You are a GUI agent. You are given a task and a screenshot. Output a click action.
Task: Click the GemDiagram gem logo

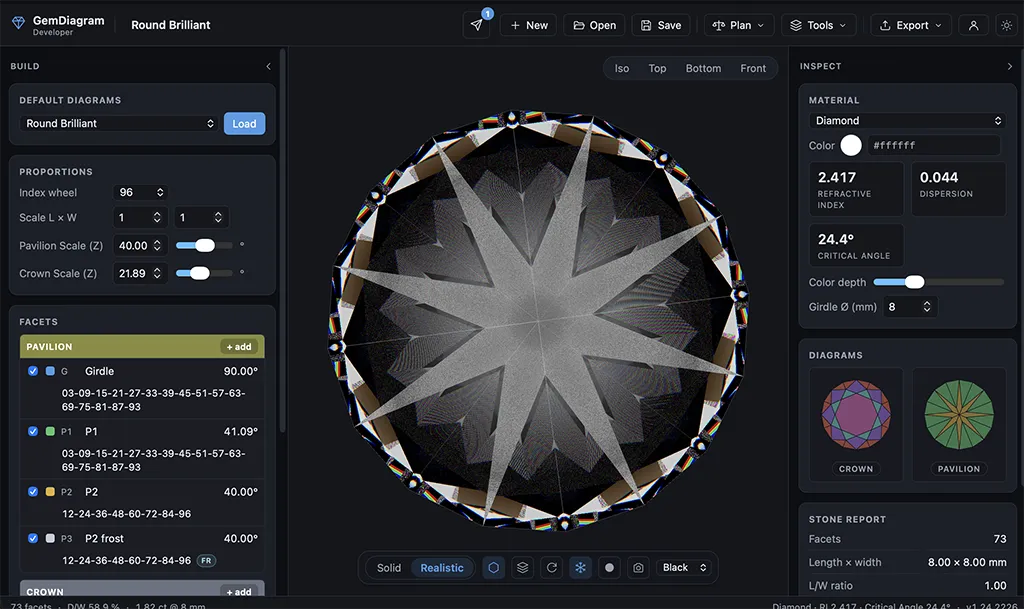pyautogui.click(x=18, y=23)
